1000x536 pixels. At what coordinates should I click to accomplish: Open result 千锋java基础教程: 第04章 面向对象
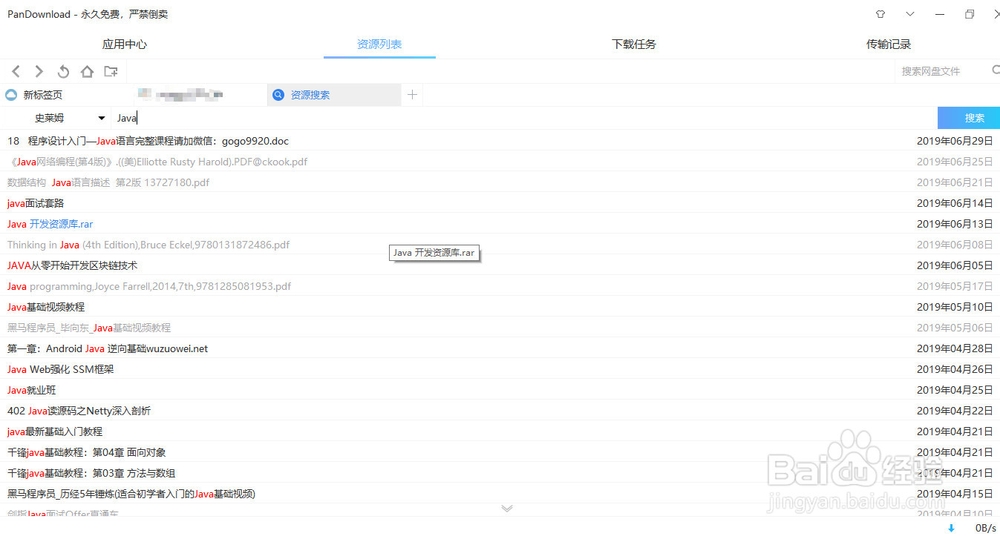[500, 452]
